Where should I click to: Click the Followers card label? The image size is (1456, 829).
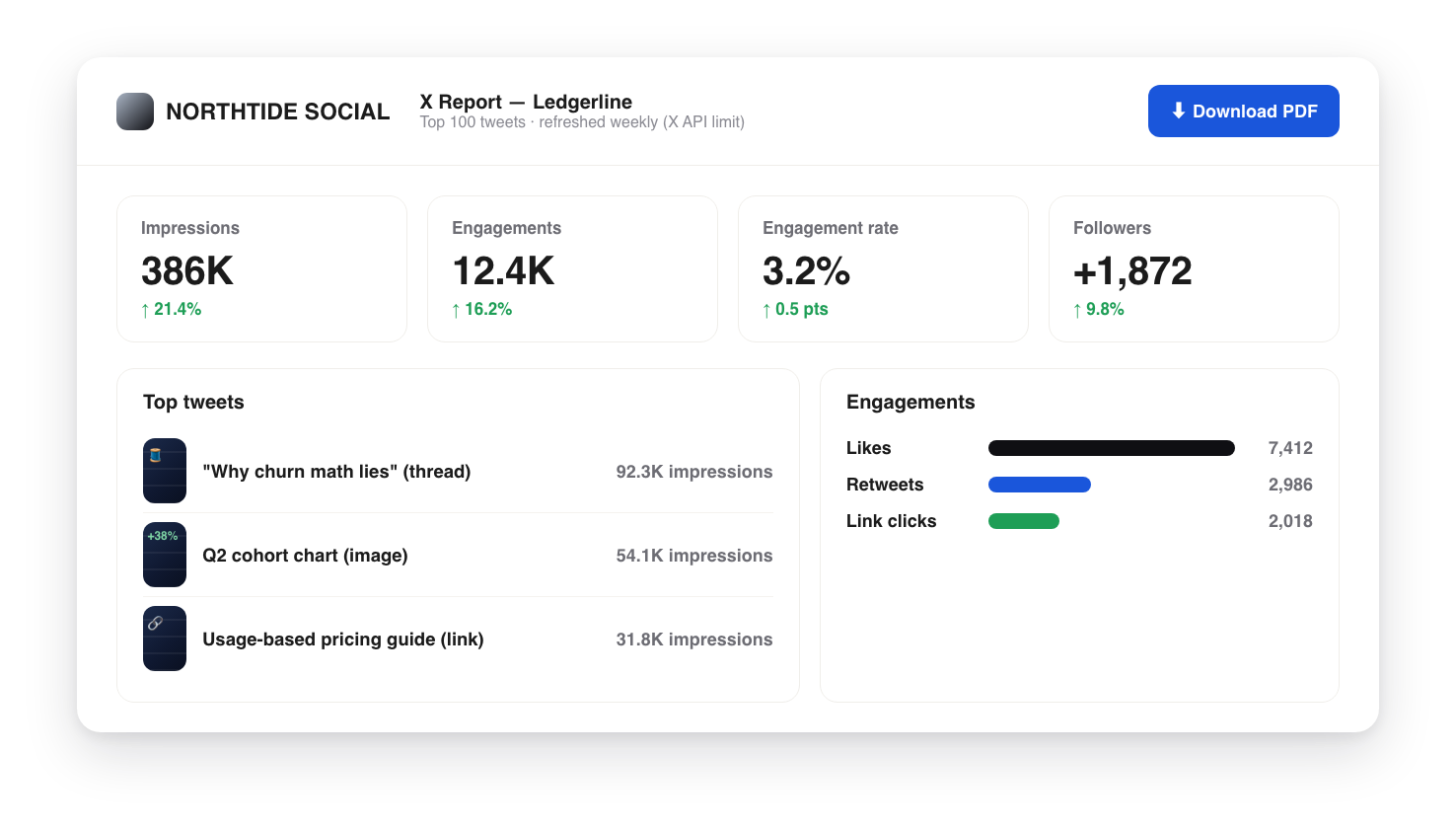point(1112,228)
